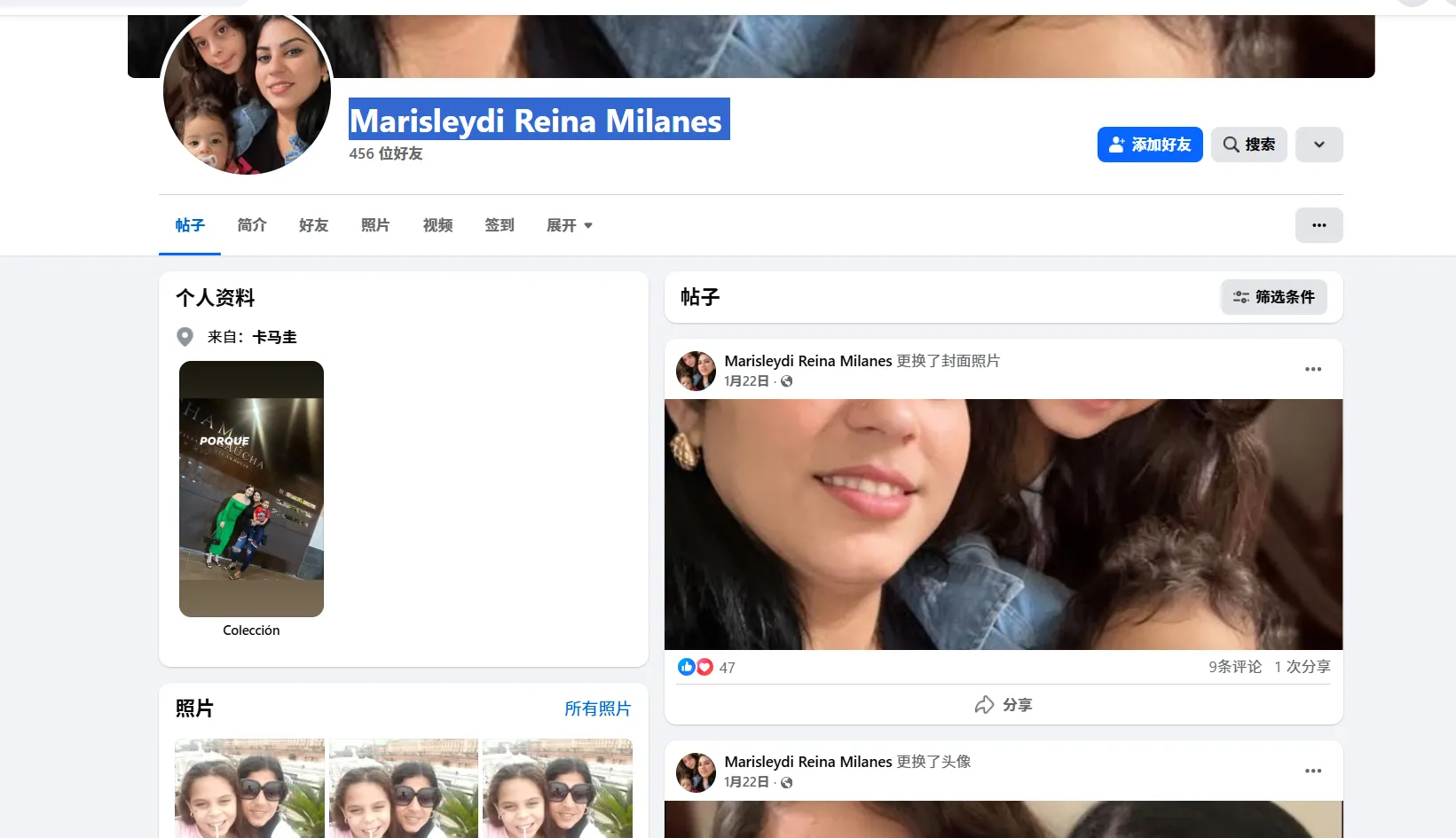This screenshot has width=1456, height=838.
Task: Open the 1 次分享 shares link
Action: (x=1303, y=667)
